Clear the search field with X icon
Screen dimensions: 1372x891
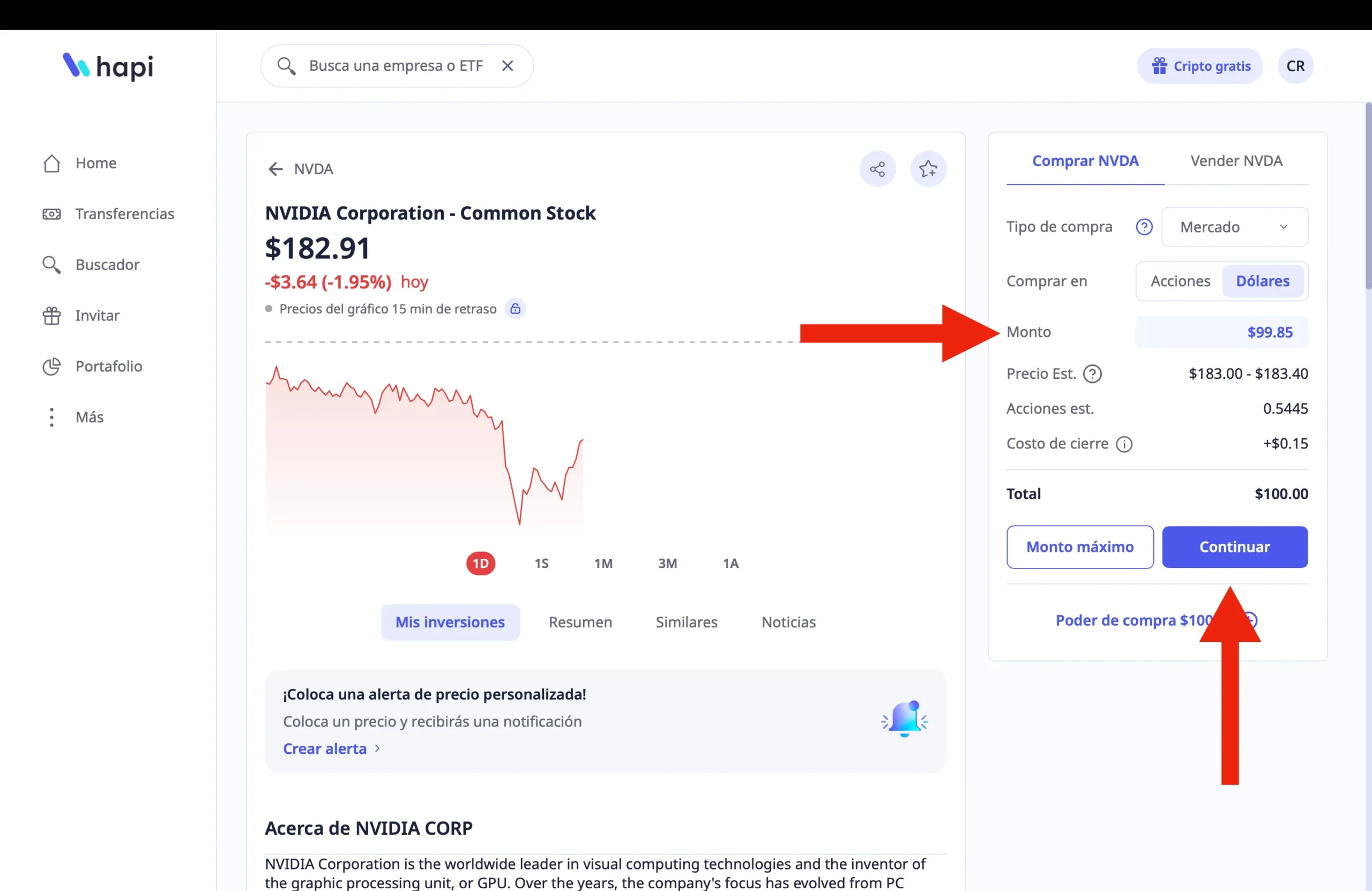[508, 66]
